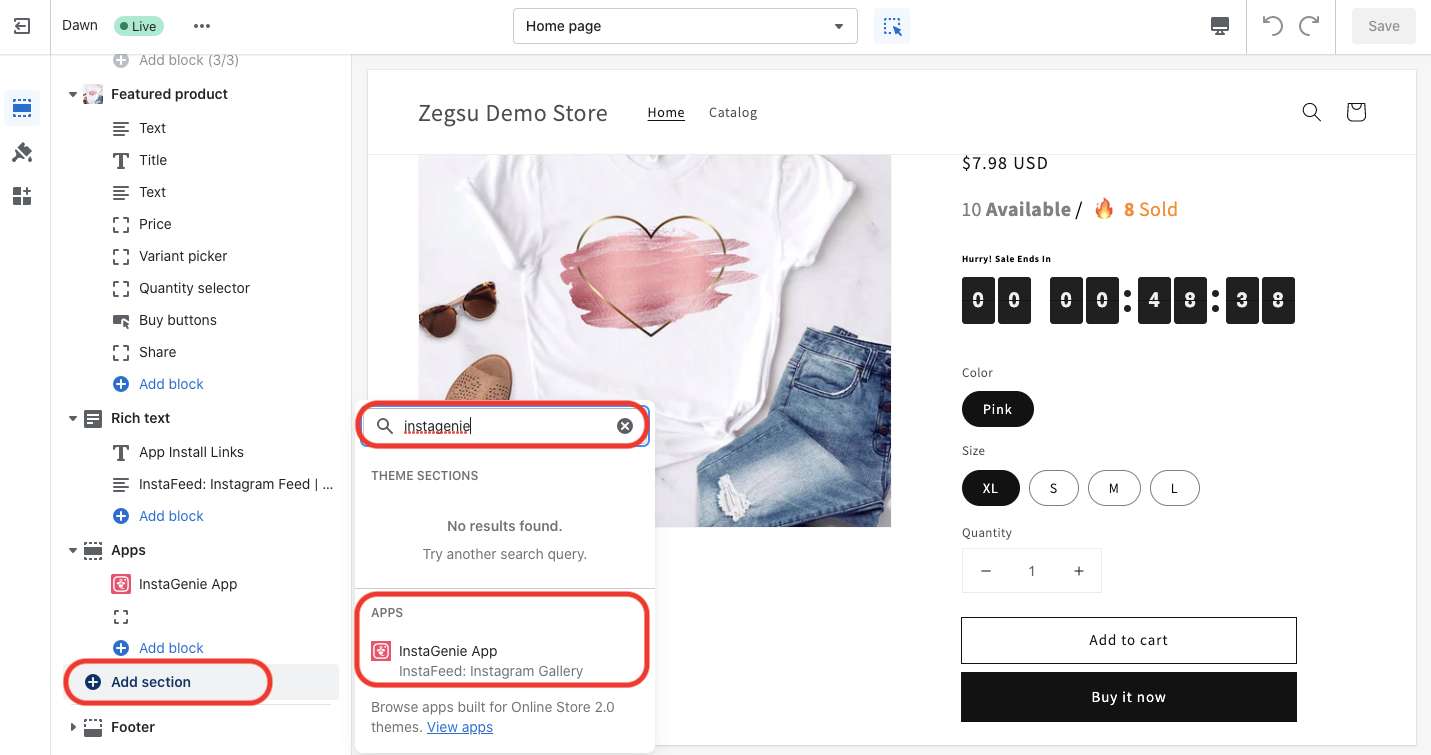Choose size L option

pyautogui.click(x=1174, y=489)
